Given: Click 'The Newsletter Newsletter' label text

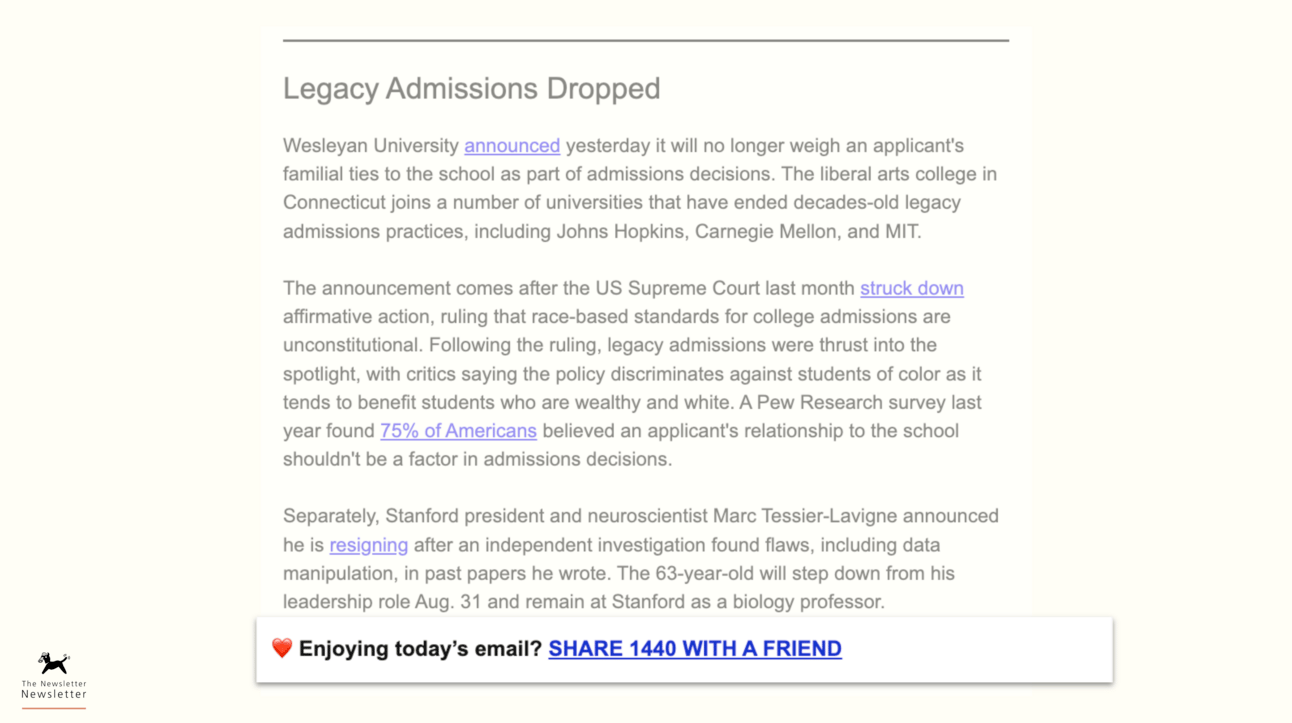Looking at the screenshot, I should (x=54, y=689).
